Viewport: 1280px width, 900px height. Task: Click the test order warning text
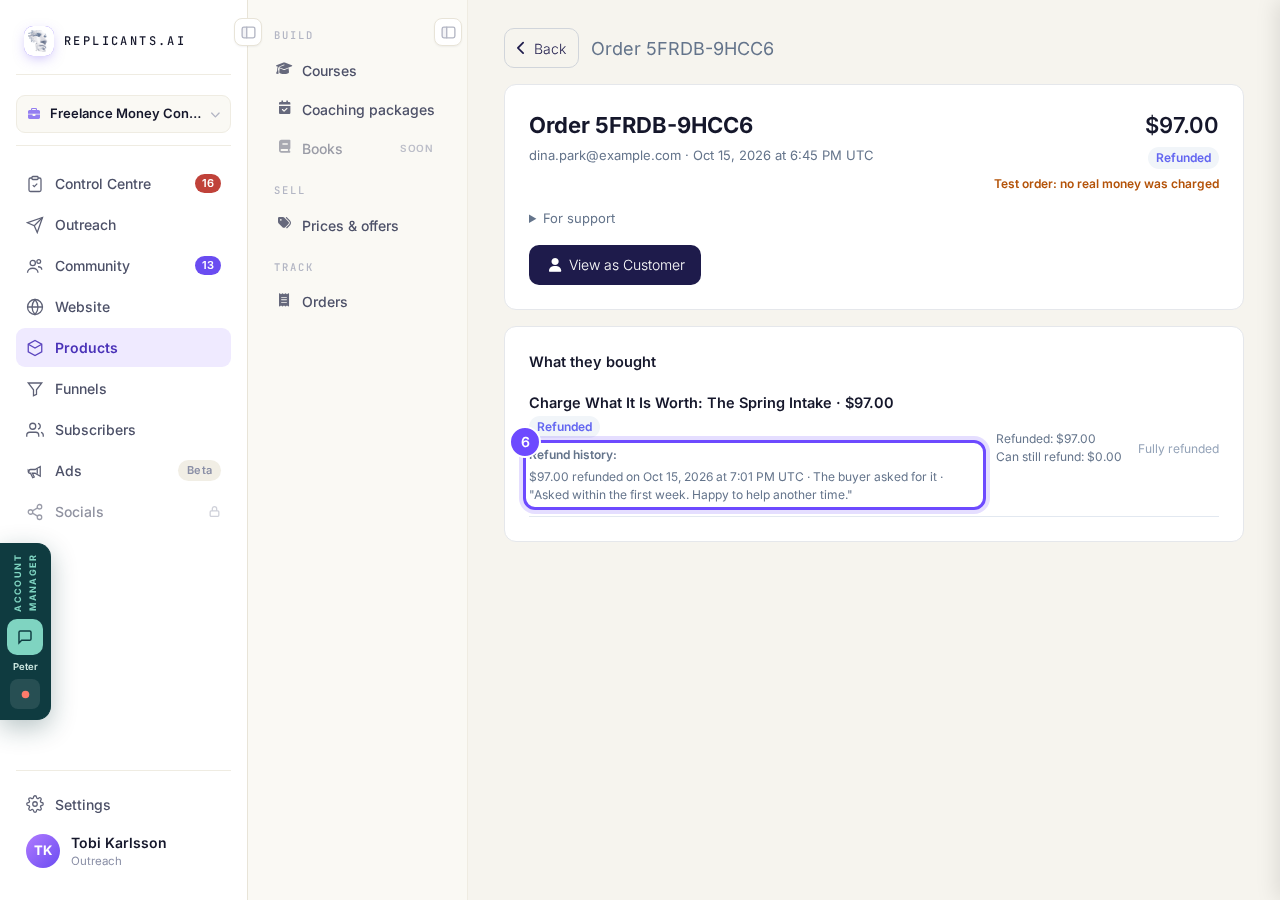(1106, 184)
